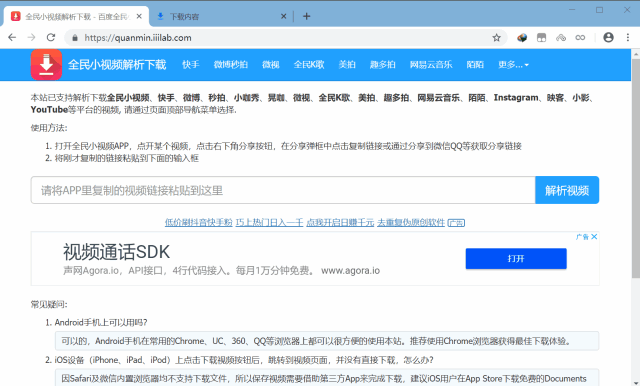Screen dimensions: 640x386
Task: Click the blue 打开 ad button
Action: click(x=516, y=259)
